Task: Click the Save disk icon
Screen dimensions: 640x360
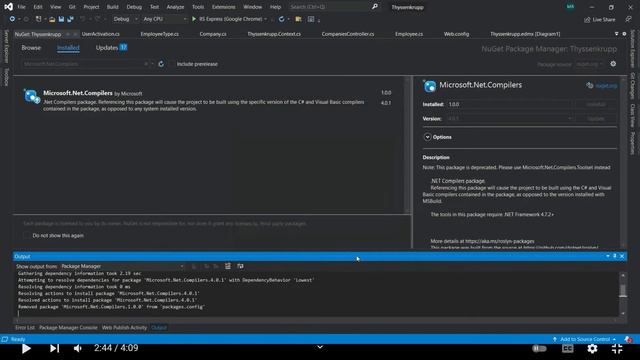Action: [61, 19]
